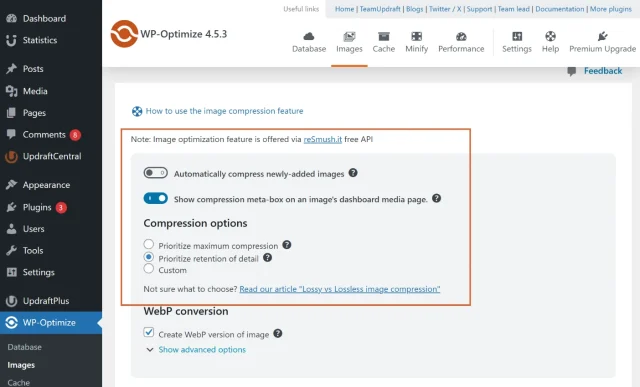Click the WP-Optimize orange logo
This screenshot has height=387, width=640.
(124, 34)
